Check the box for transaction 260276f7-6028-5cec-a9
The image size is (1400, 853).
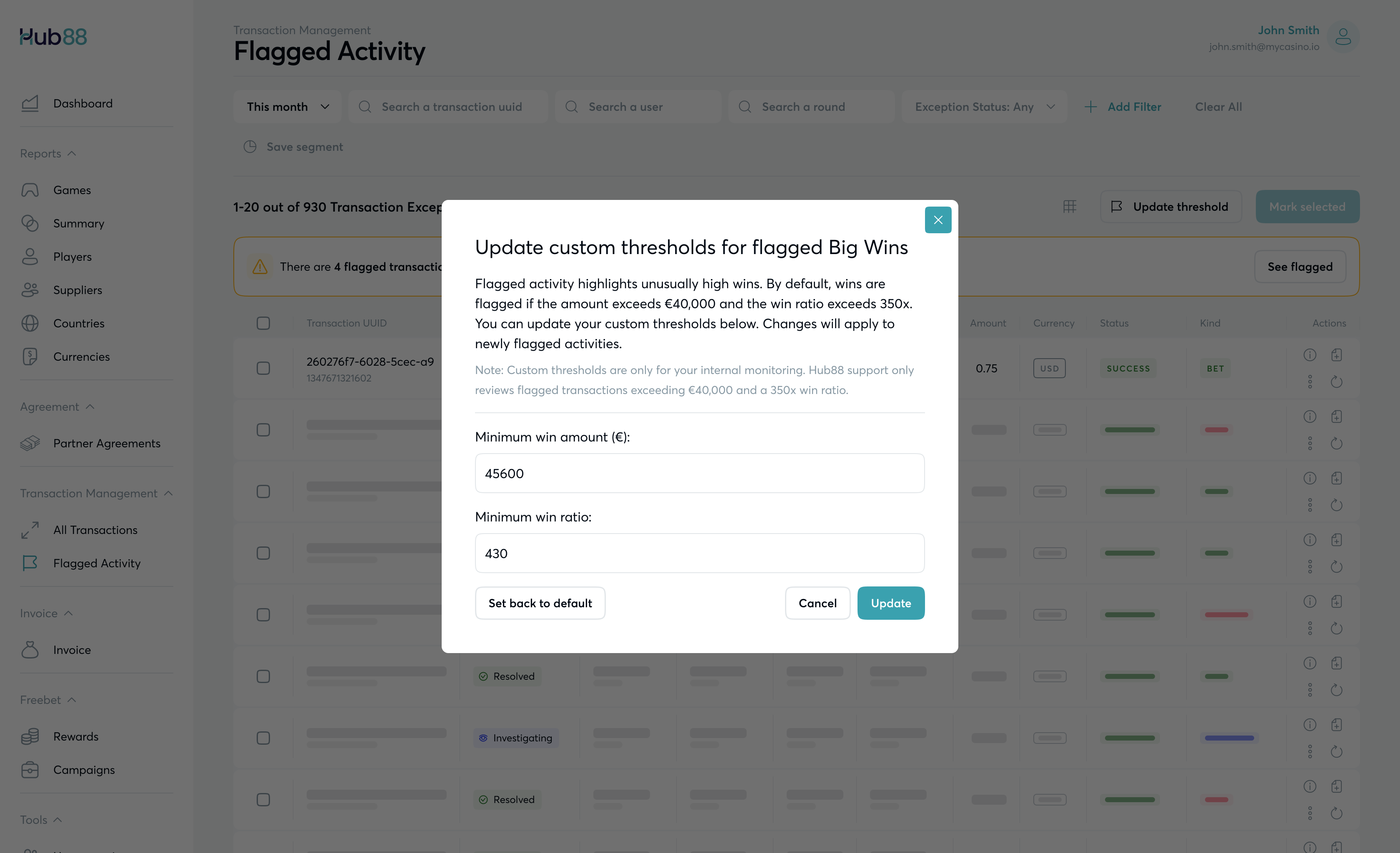263,369
